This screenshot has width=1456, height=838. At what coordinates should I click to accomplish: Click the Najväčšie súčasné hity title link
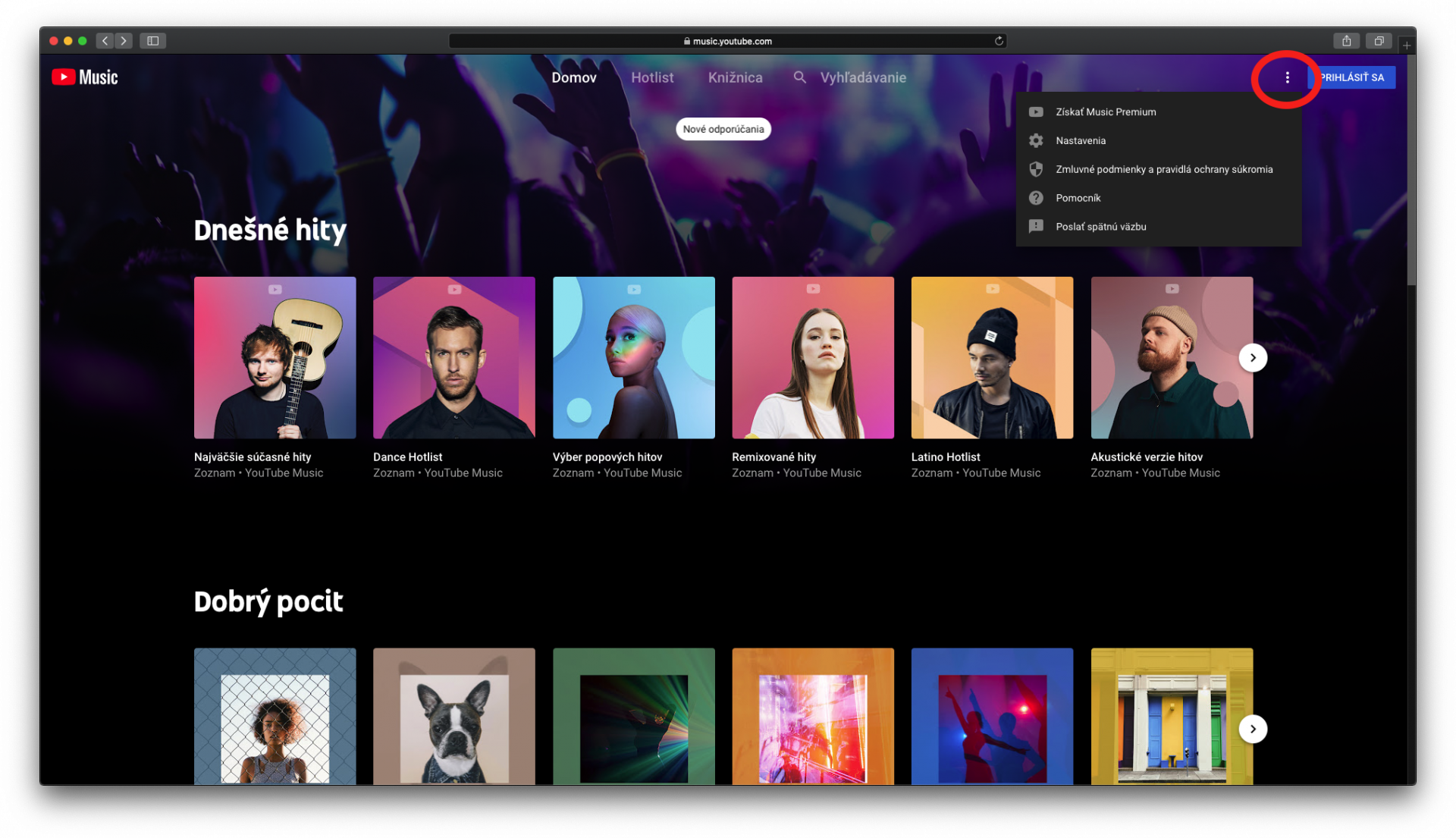tap(253, 457)
